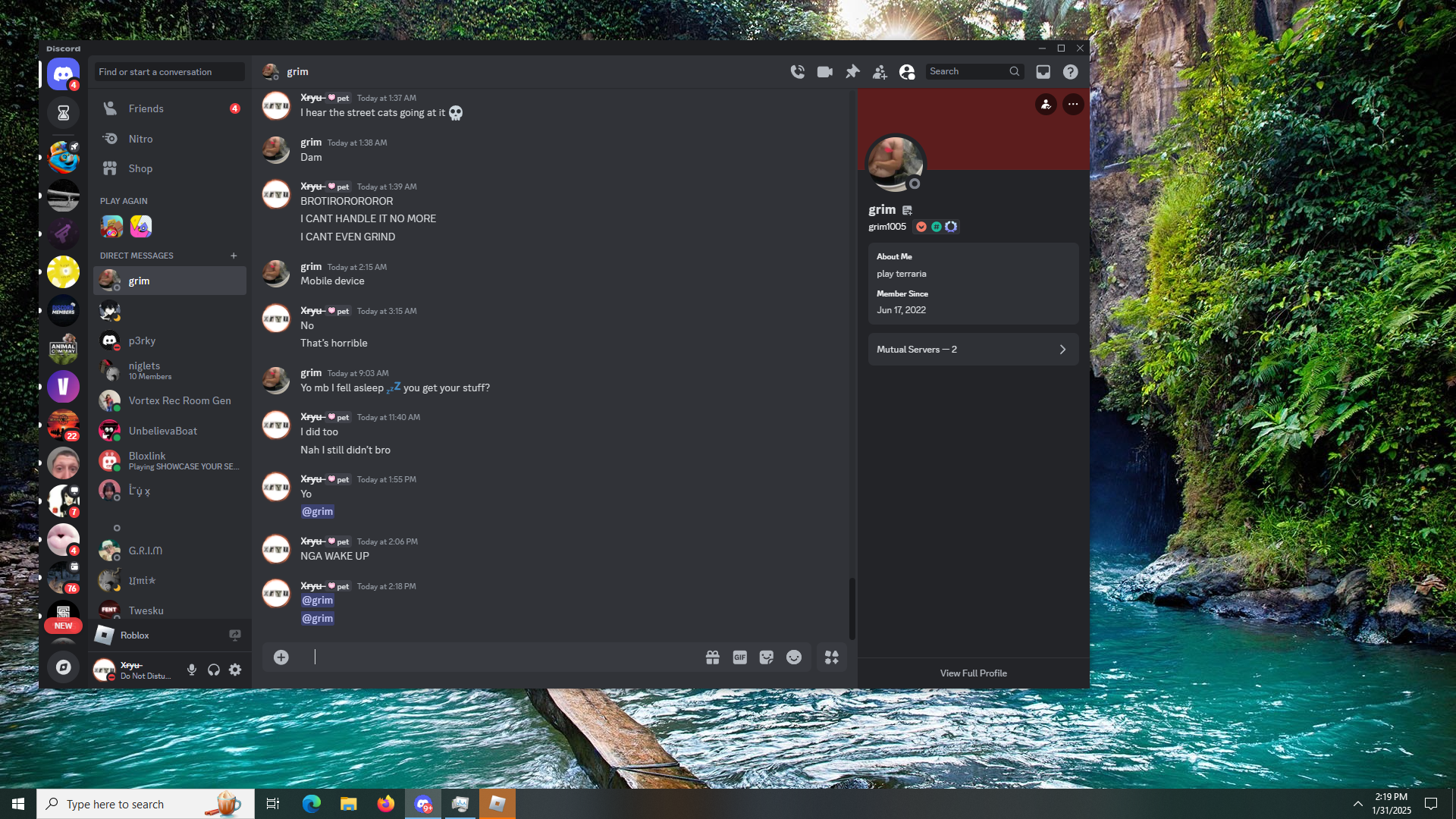Open own user status panel
This screenshot has width=1456, height=819.
click(135, 670)
